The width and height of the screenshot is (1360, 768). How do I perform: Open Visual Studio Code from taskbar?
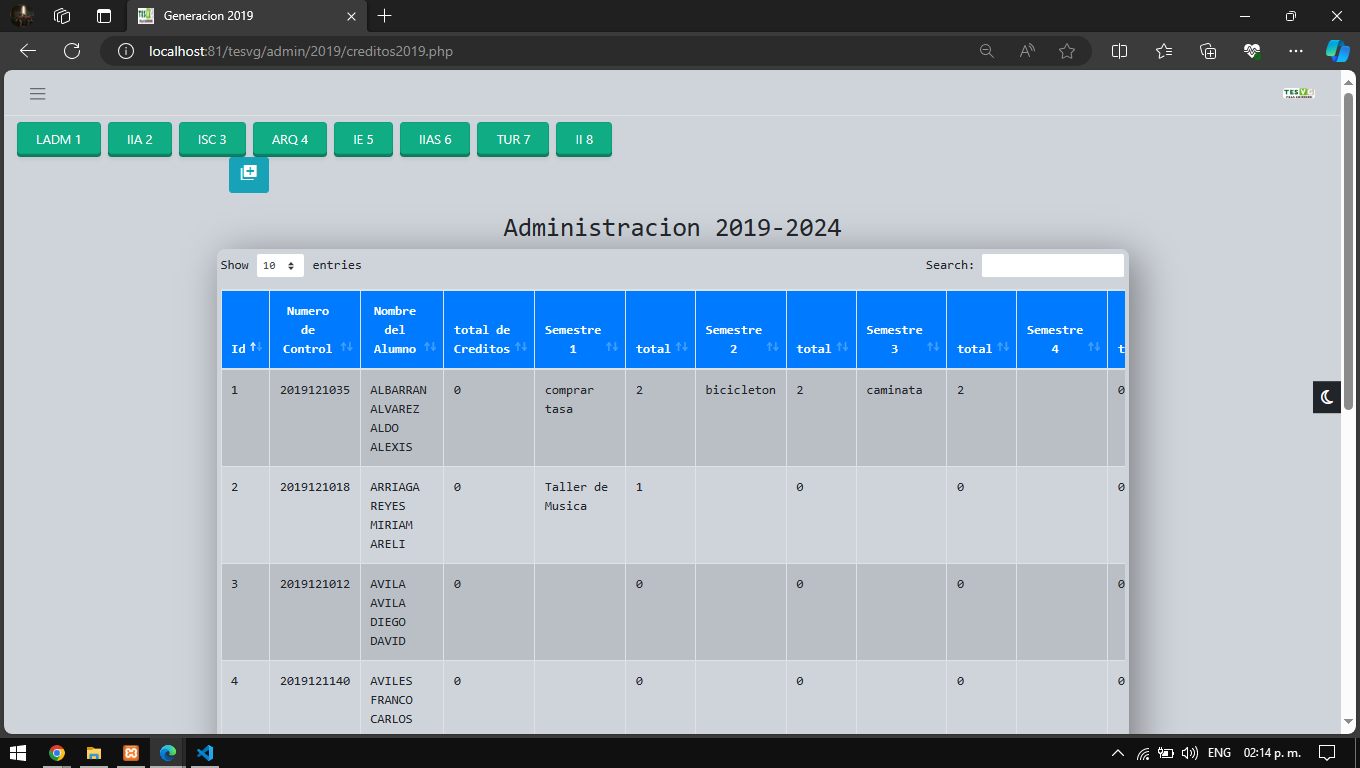coord(205,753)
